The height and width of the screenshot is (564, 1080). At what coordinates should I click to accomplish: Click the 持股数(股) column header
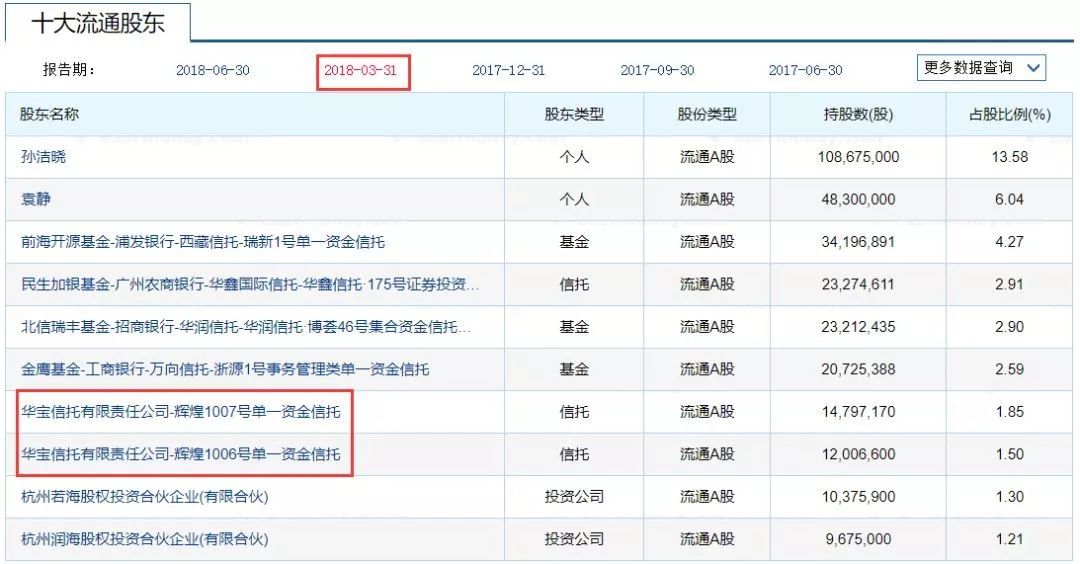coord(858,114)
